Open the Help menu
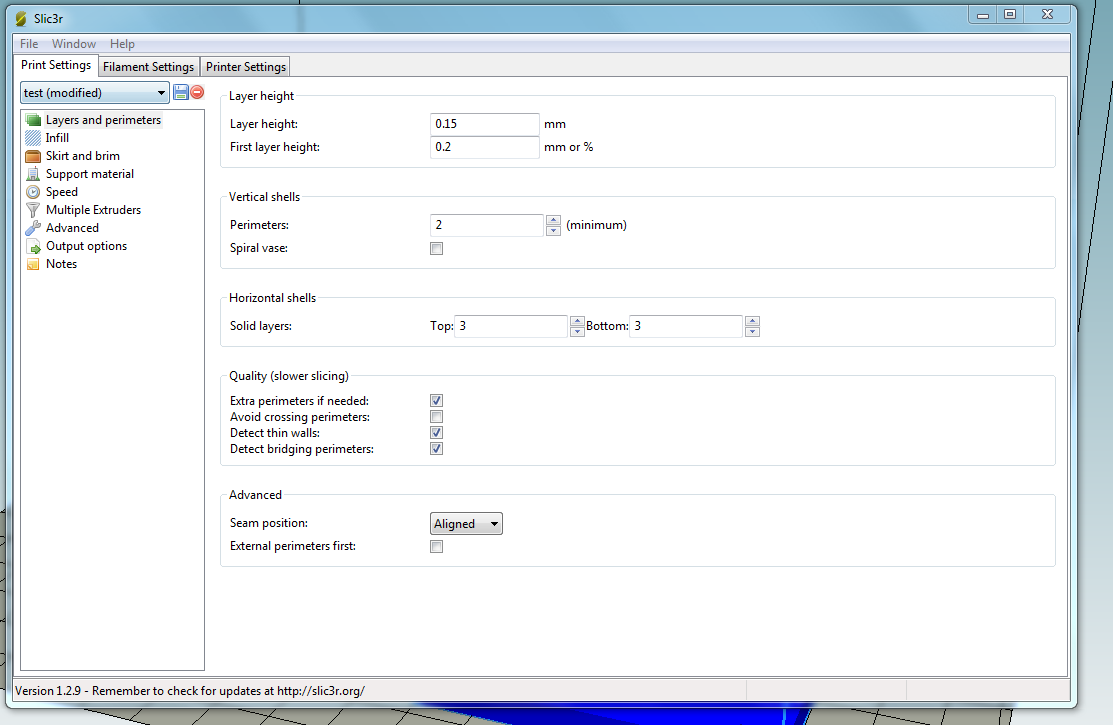 point(122,44)
